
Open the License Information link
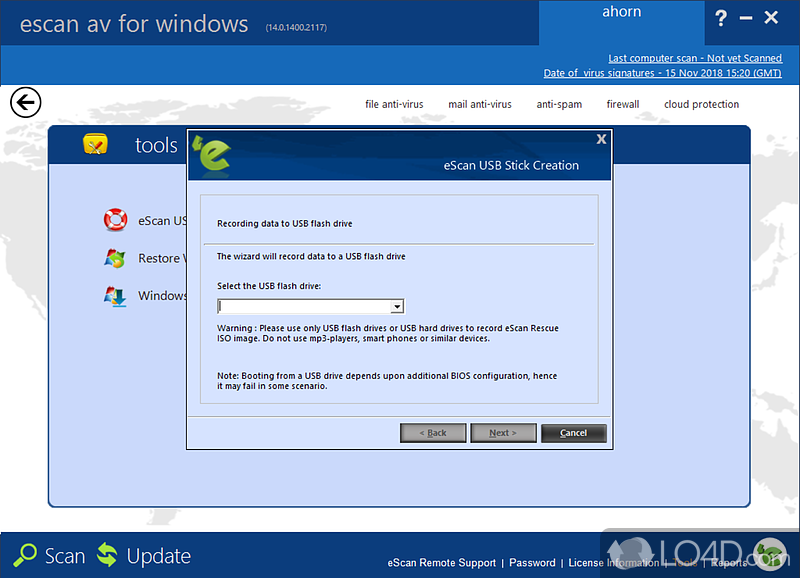(x=614, y=563)
